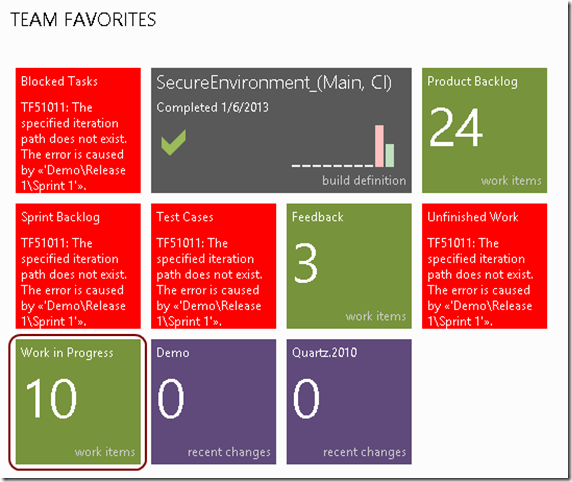Click the build definition label
This screenshot has width=572, height=482.
(x=364, y=180)
